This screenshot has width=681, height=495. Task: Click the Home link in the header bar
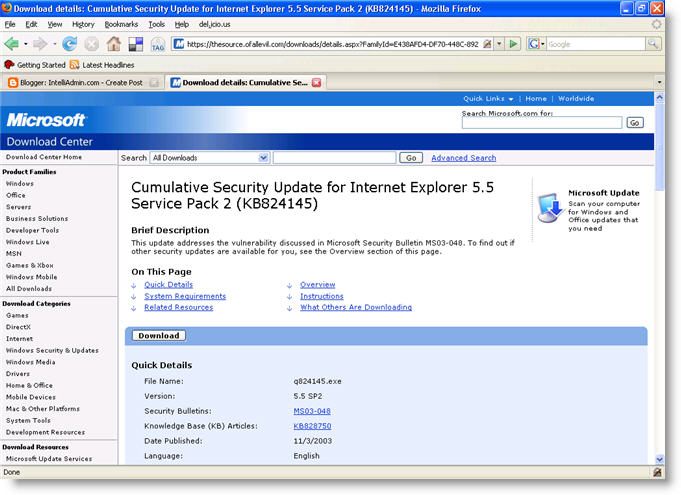tap(536, 99)
